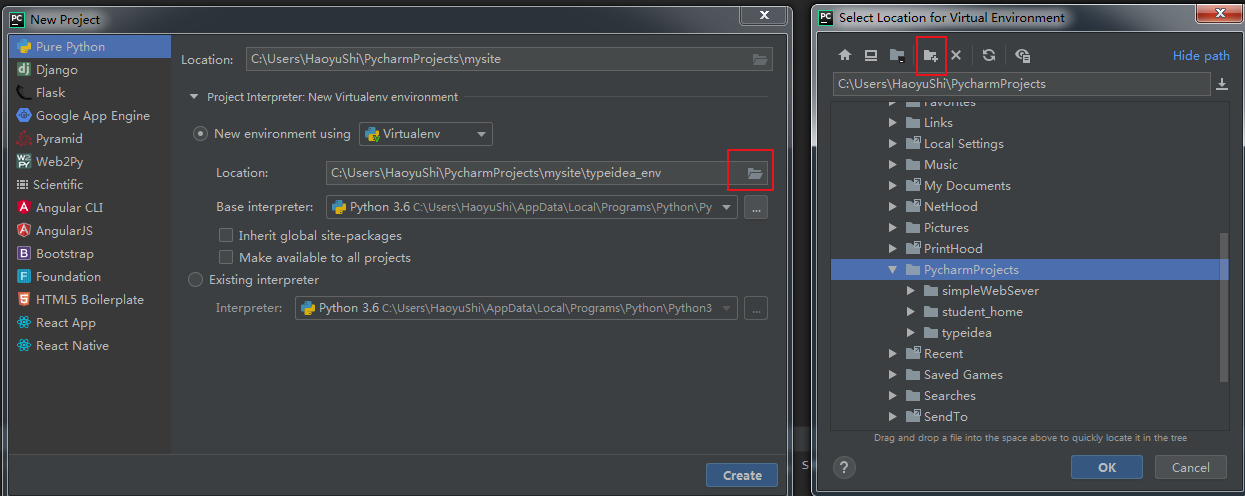This screenshot has height=496, width=1245.
Task: Choose Foundation project type
Action: [x=90, y=277]
